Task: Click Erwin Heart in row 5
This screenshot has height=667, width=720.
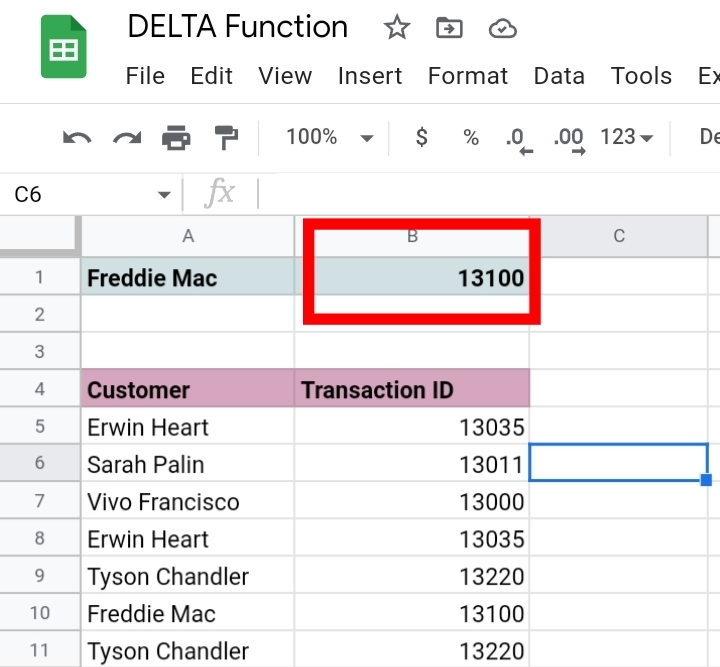Action: 188,426
